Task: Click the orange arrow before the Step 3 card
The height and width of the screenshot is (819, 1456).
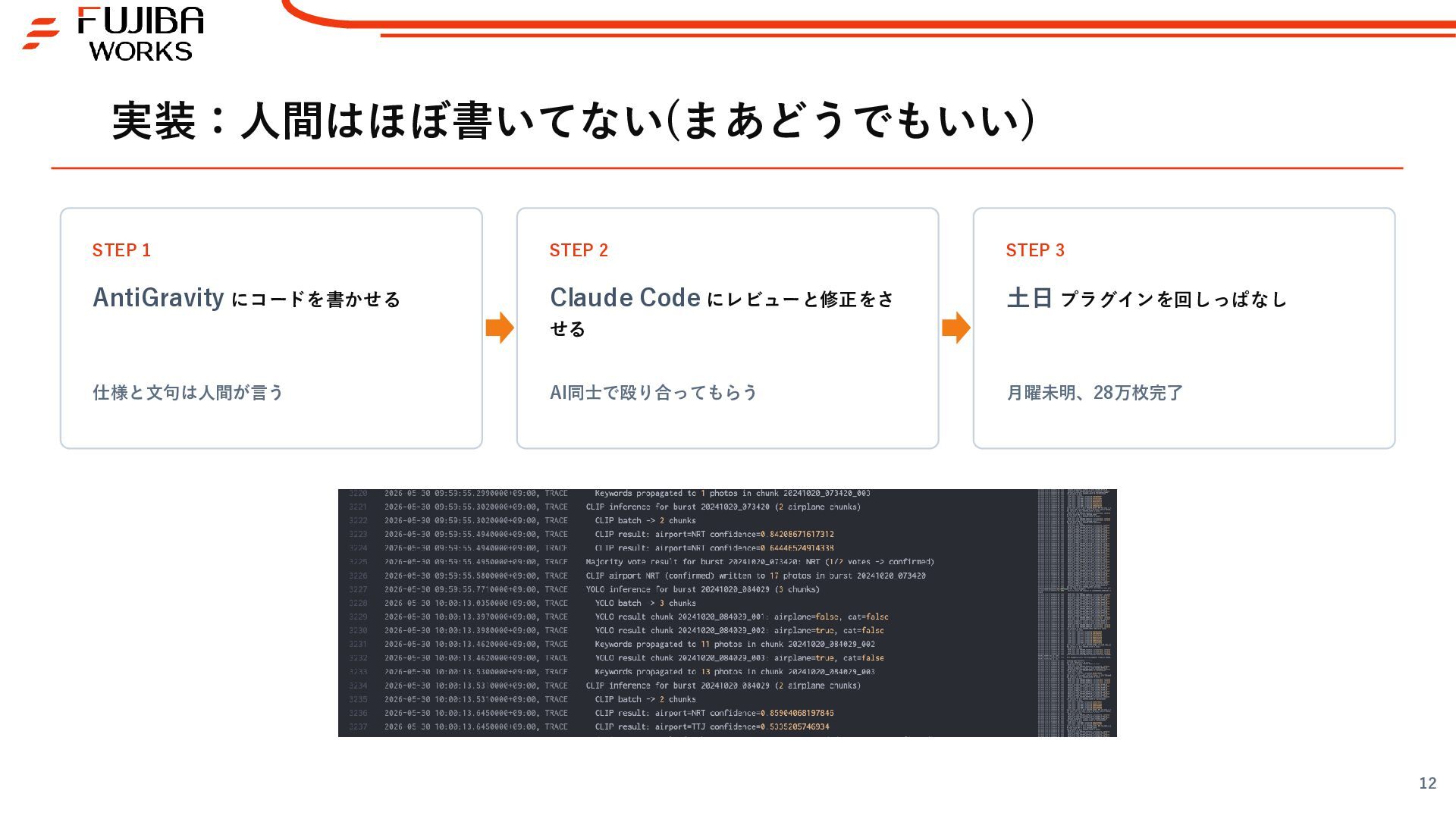Action: pos(956,328)
